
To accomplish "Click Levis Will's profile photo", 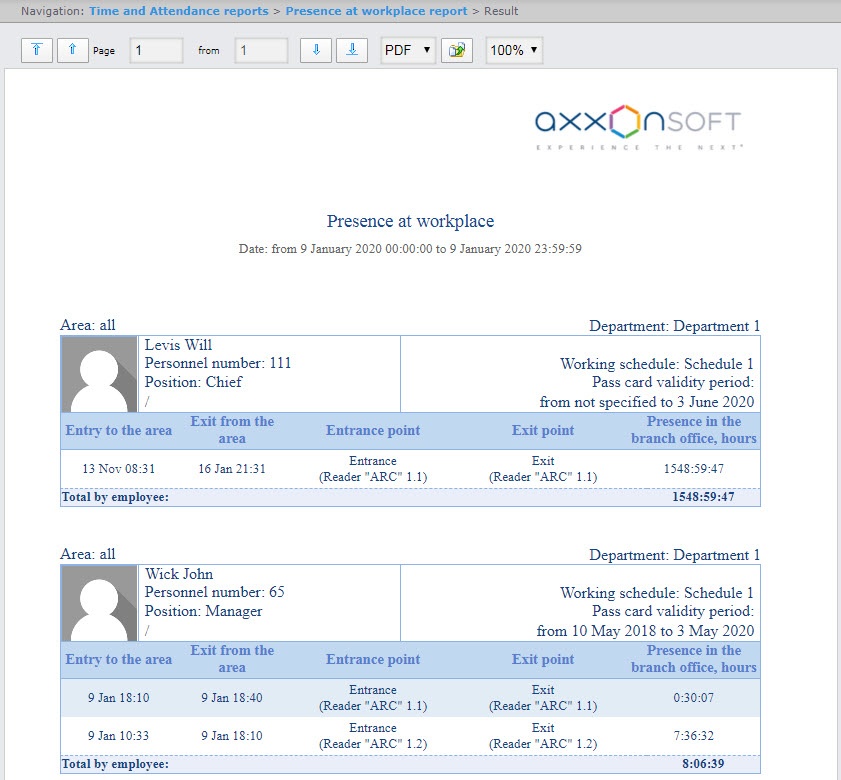I will click(x=99, y=374).
